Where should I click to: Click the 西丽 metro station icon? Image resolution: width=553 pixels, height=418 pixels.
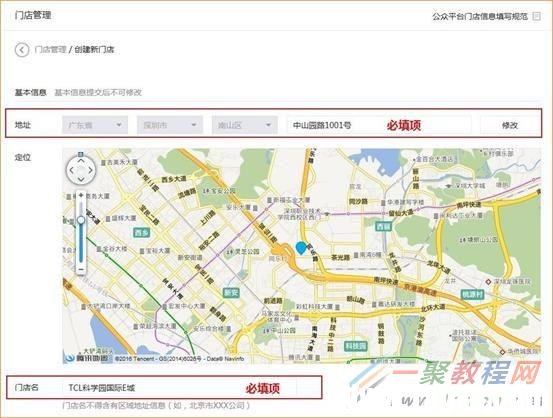(x=383, y=226)
